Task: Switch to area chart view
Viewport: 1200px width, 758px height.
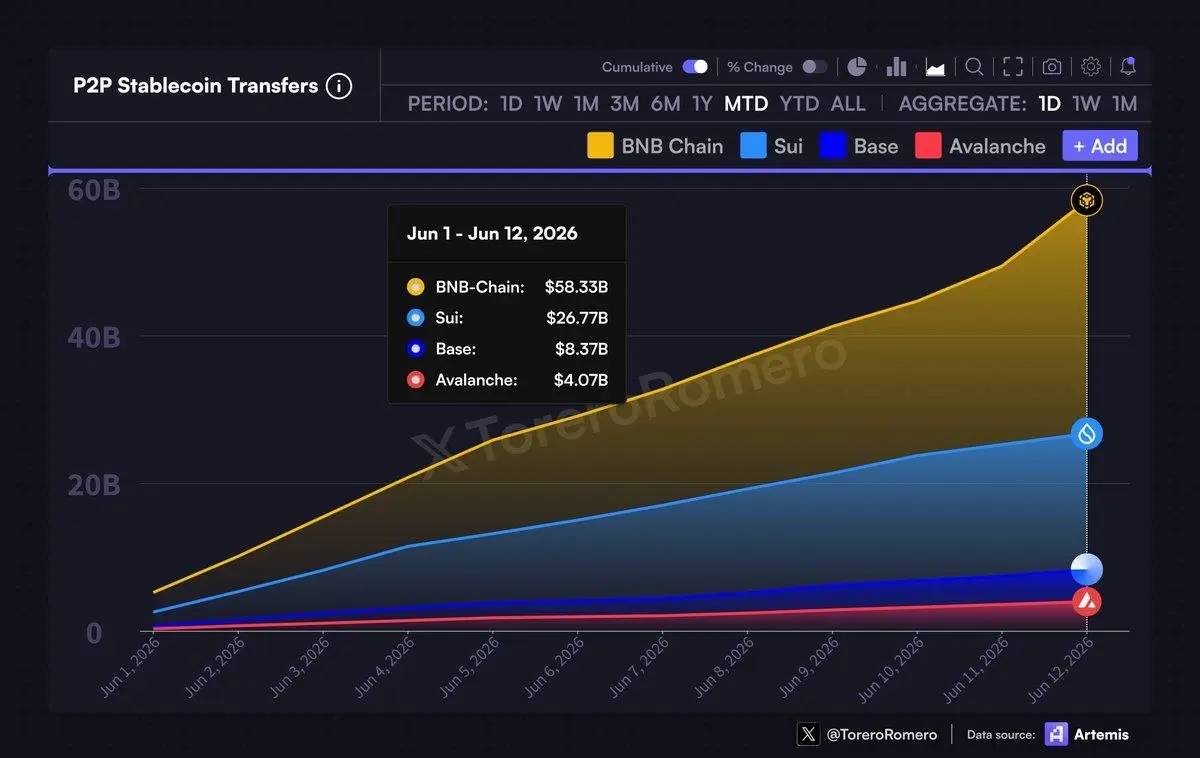Action: [935, 67]
